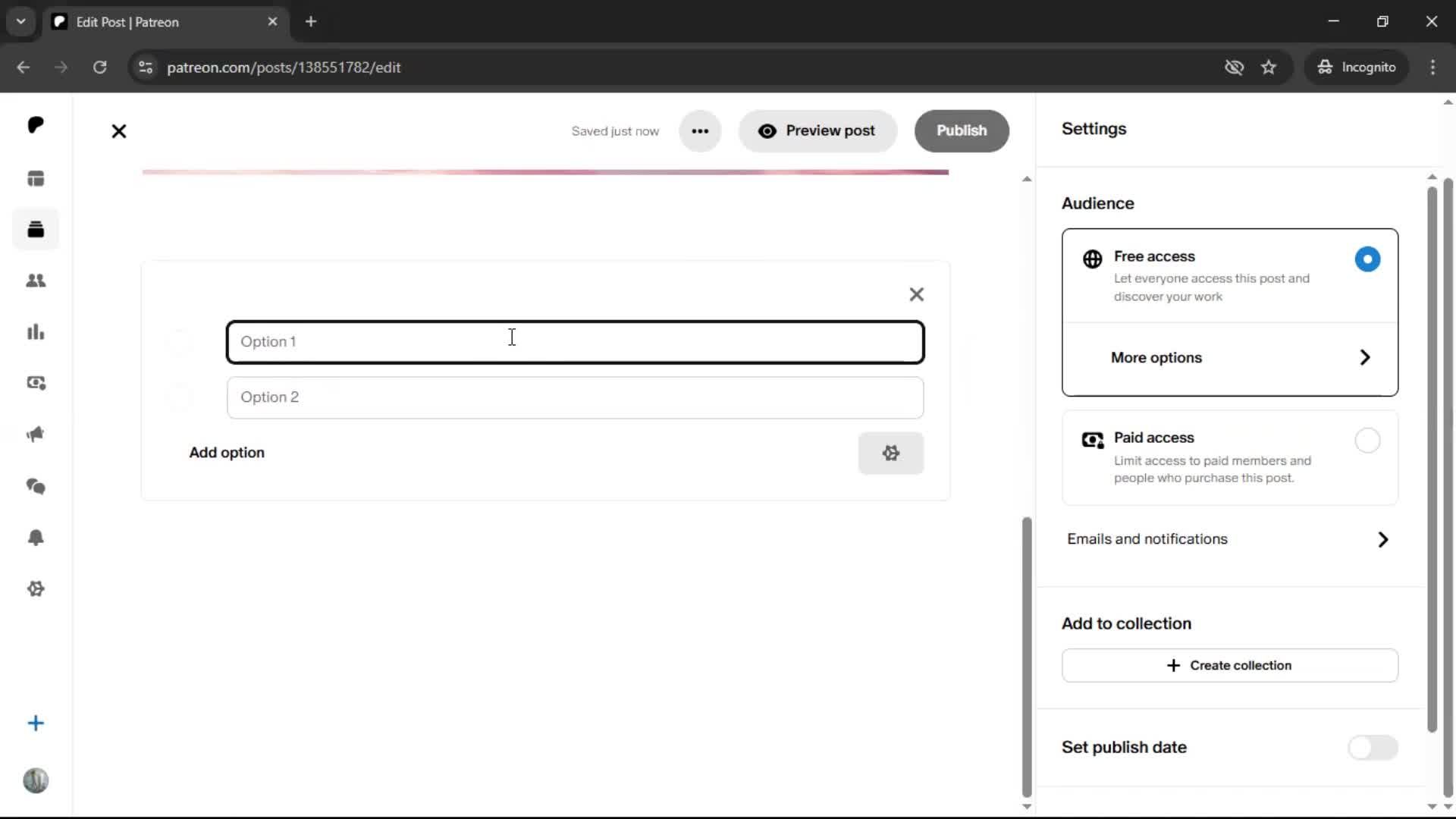
Task: Click the Saved just now status text
Action: pyautogui.click(x=615, y=131)
